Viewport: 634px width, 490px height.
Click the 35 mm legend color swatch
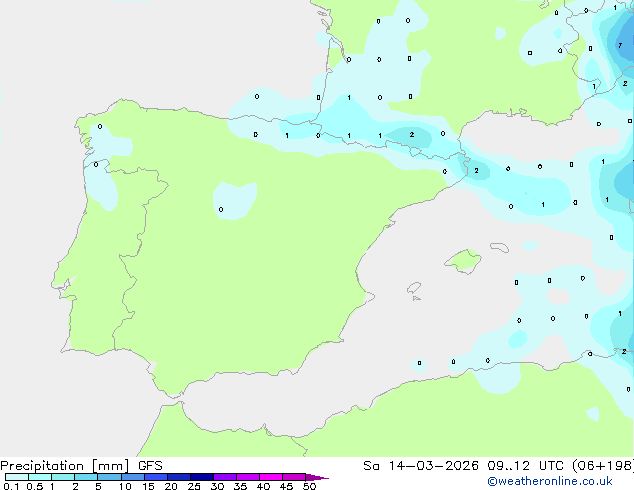click(248, 477)
